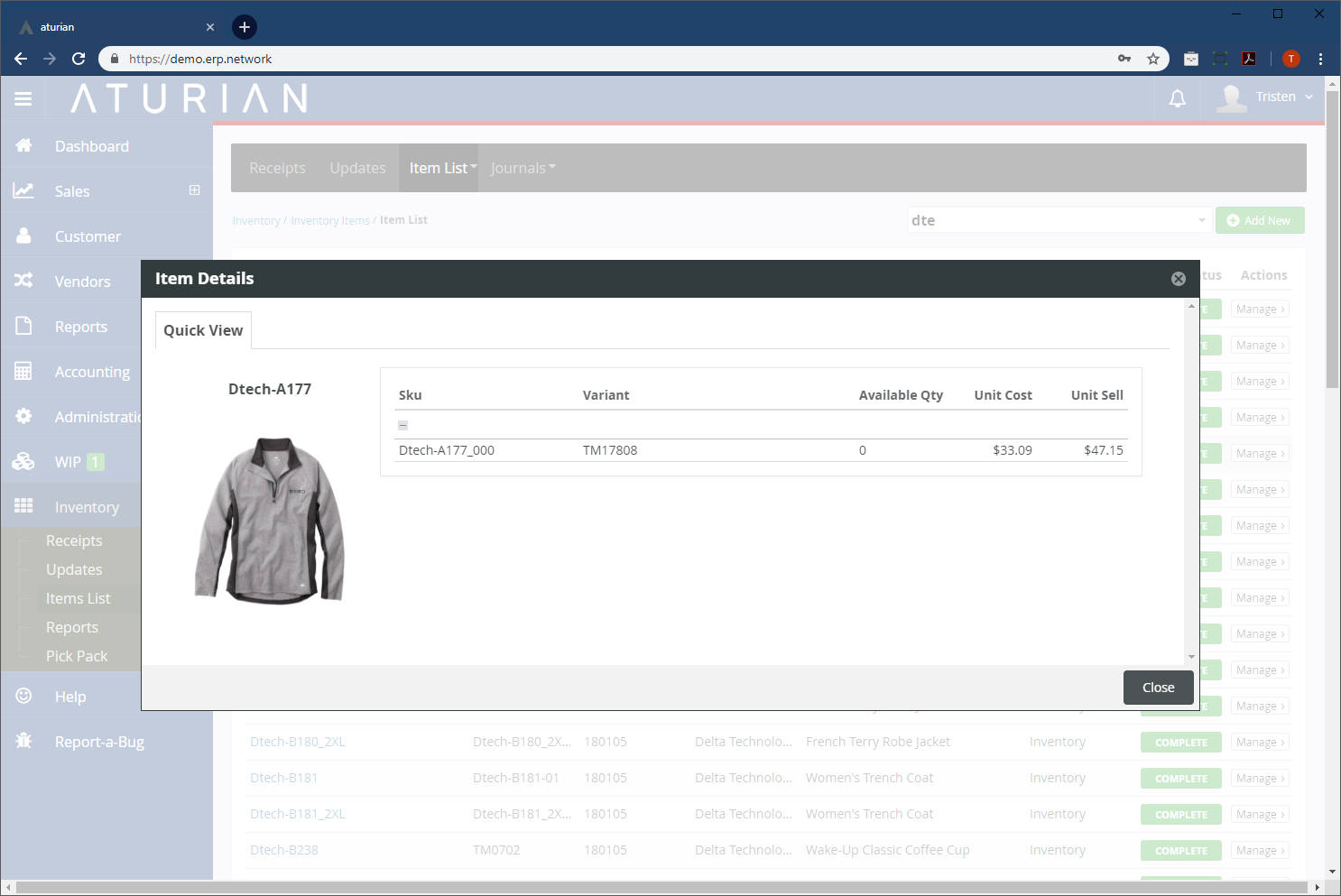Screen dimensions: 1341x896
Task: Click the Dashboard home icon
Action: (24, 145)
